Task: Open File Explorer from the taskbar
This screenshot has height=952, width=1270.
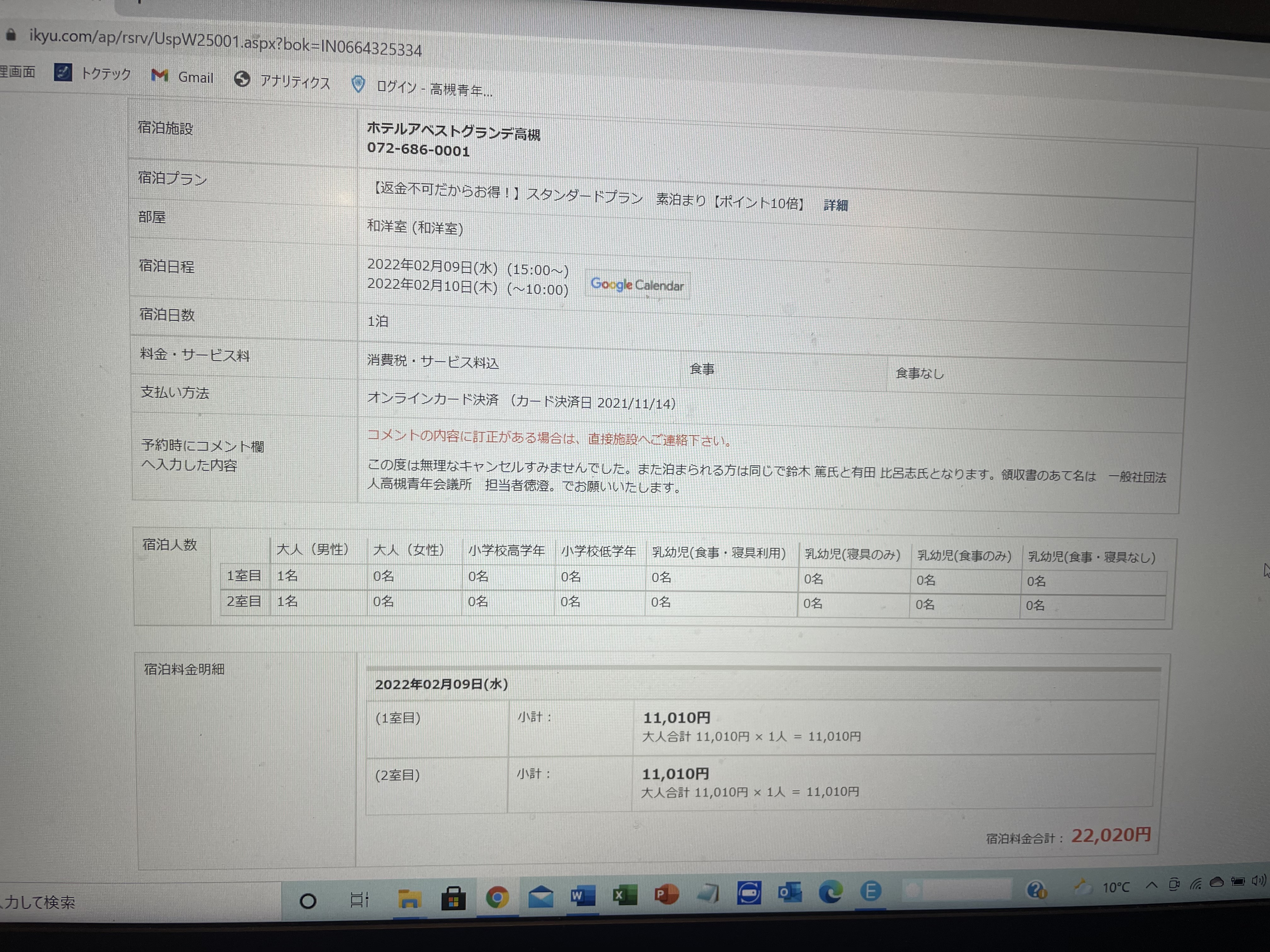Action: (x=409, y=898)
